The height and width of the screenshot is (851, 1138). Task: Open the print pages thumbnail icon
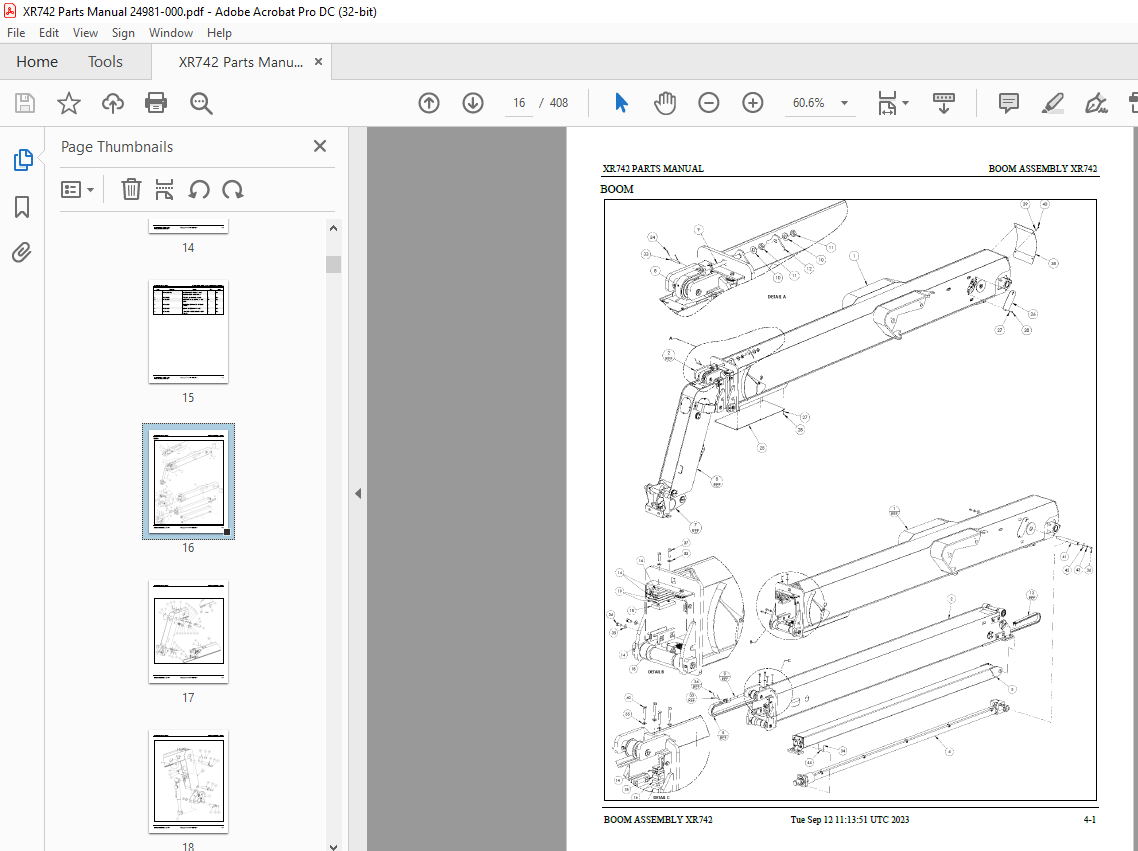coord(165,189)
